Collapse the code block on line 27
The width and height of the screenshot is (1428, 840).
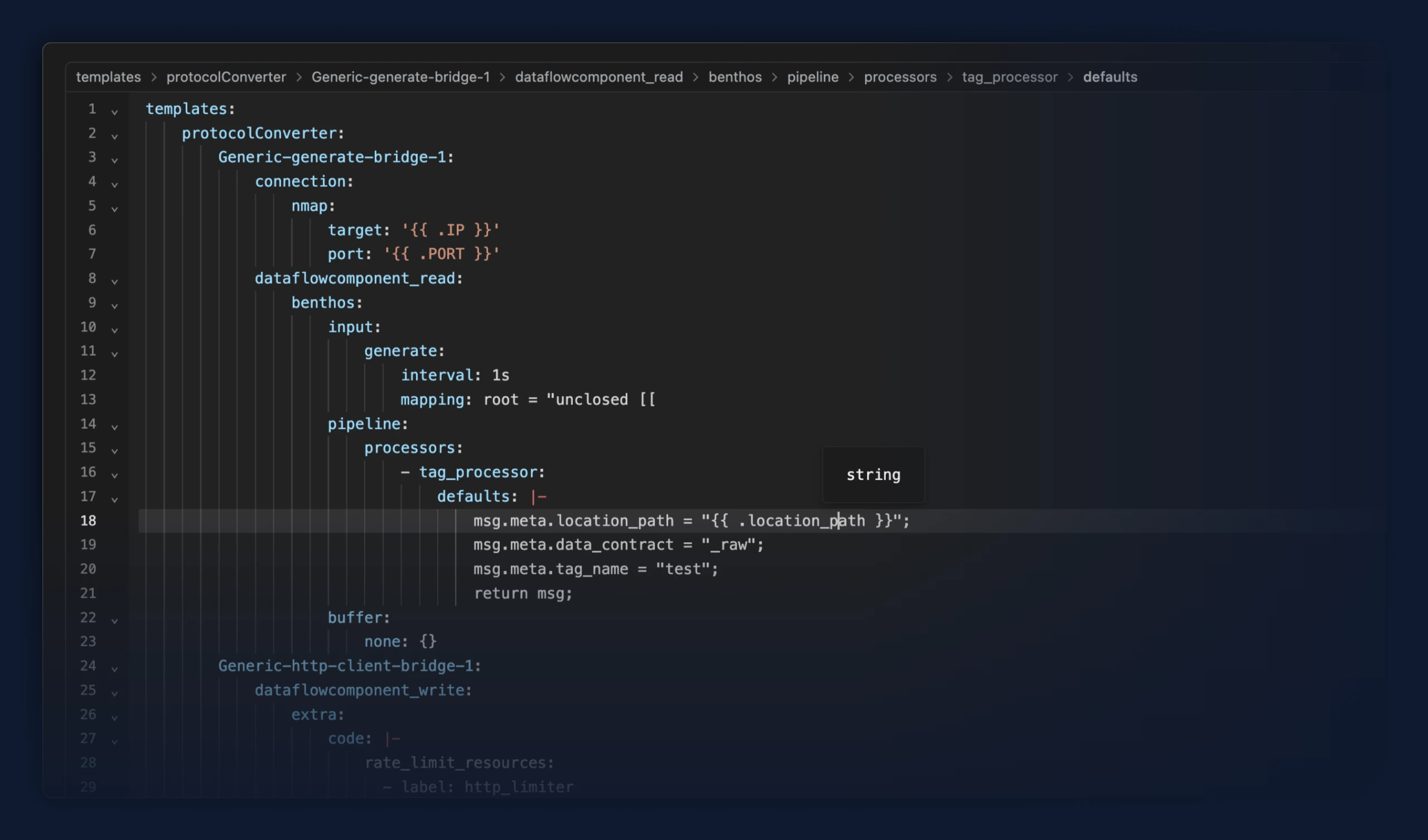[x=114, y=742]
